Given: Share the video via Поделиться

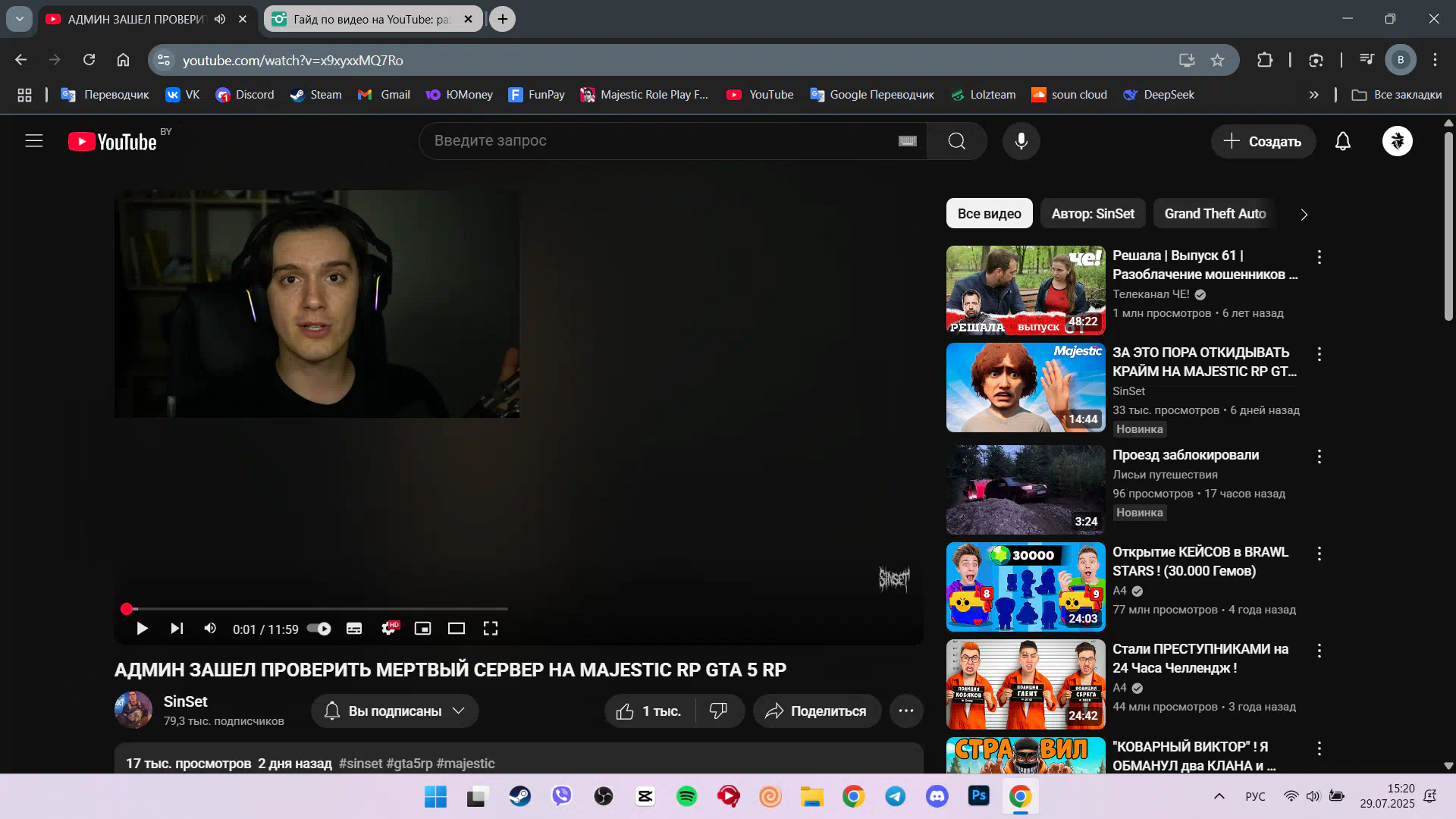Looking at the screenshot, I should point(817,711).
